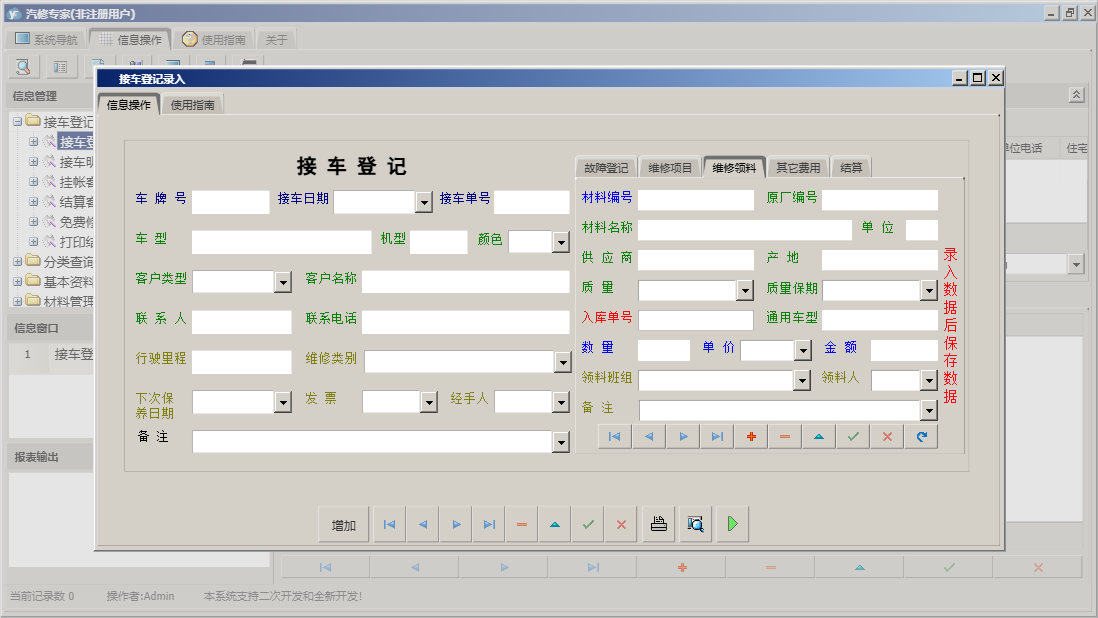Click the 增加 button
1098x618 pixels.
click(x=343, y=523)
